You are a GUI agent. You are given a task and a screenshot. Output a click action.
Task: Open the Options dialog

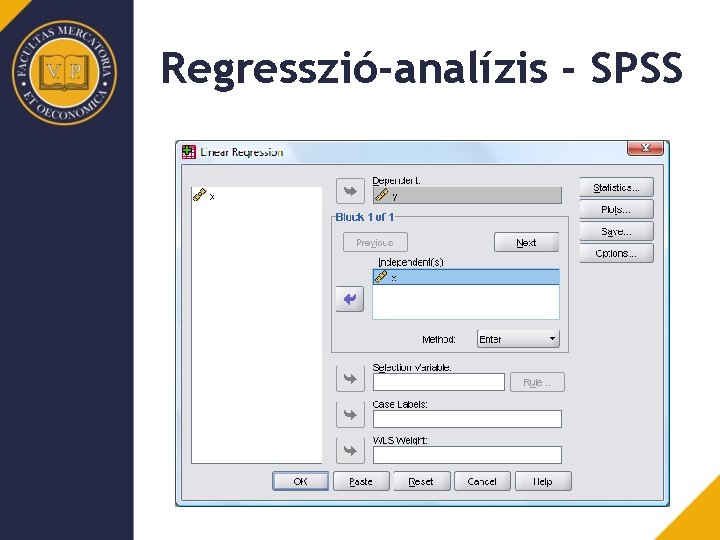(x=616, y=253)
